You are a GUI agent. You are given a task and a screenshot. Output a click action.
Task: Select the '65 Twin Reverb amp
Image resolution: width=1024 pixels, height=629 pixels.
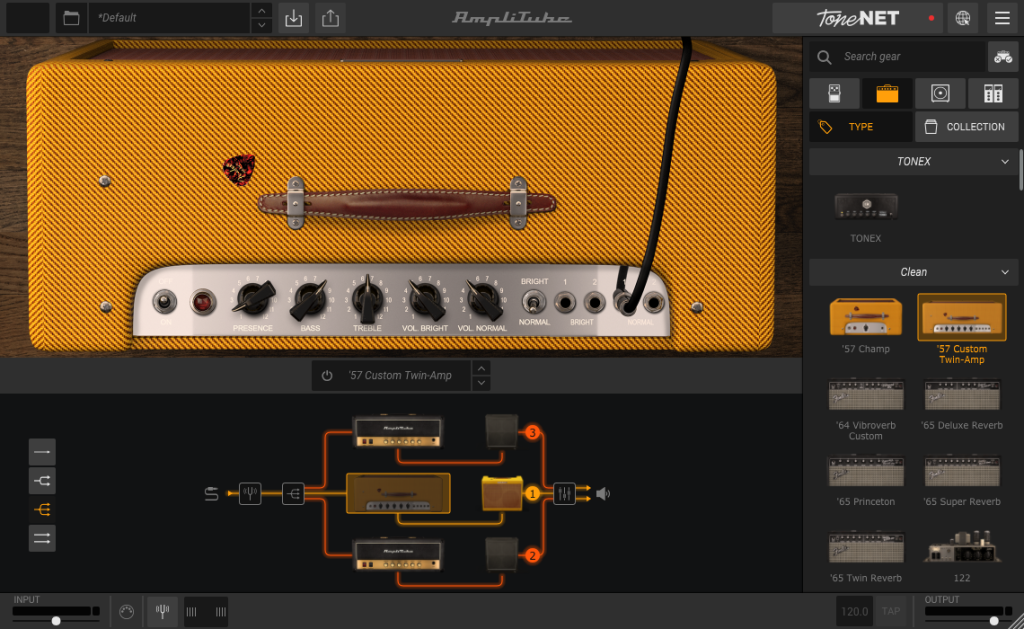pyautogui.click(x=866, y=547)
